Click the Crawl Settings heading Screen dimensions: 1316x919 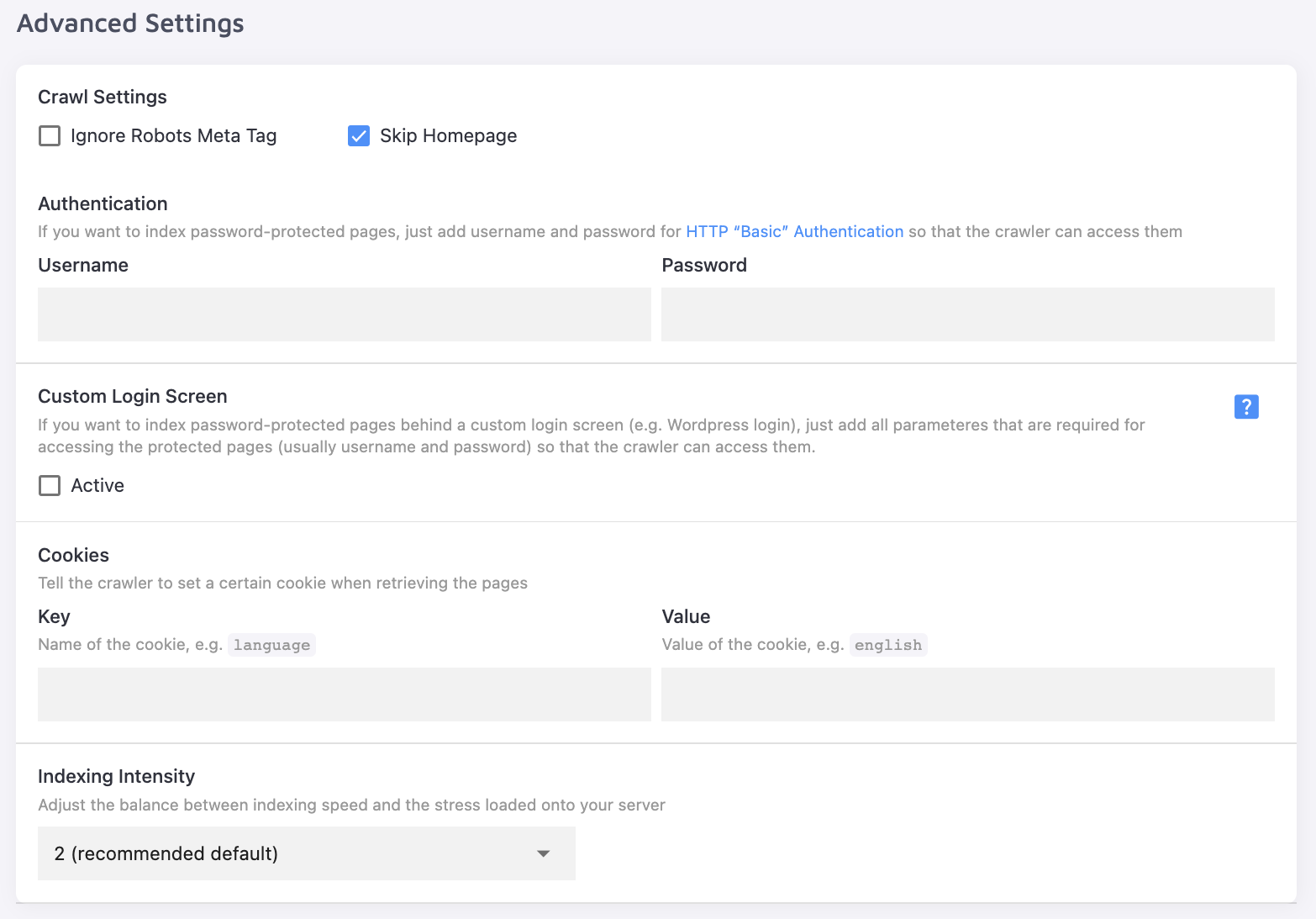coord(103,98)
